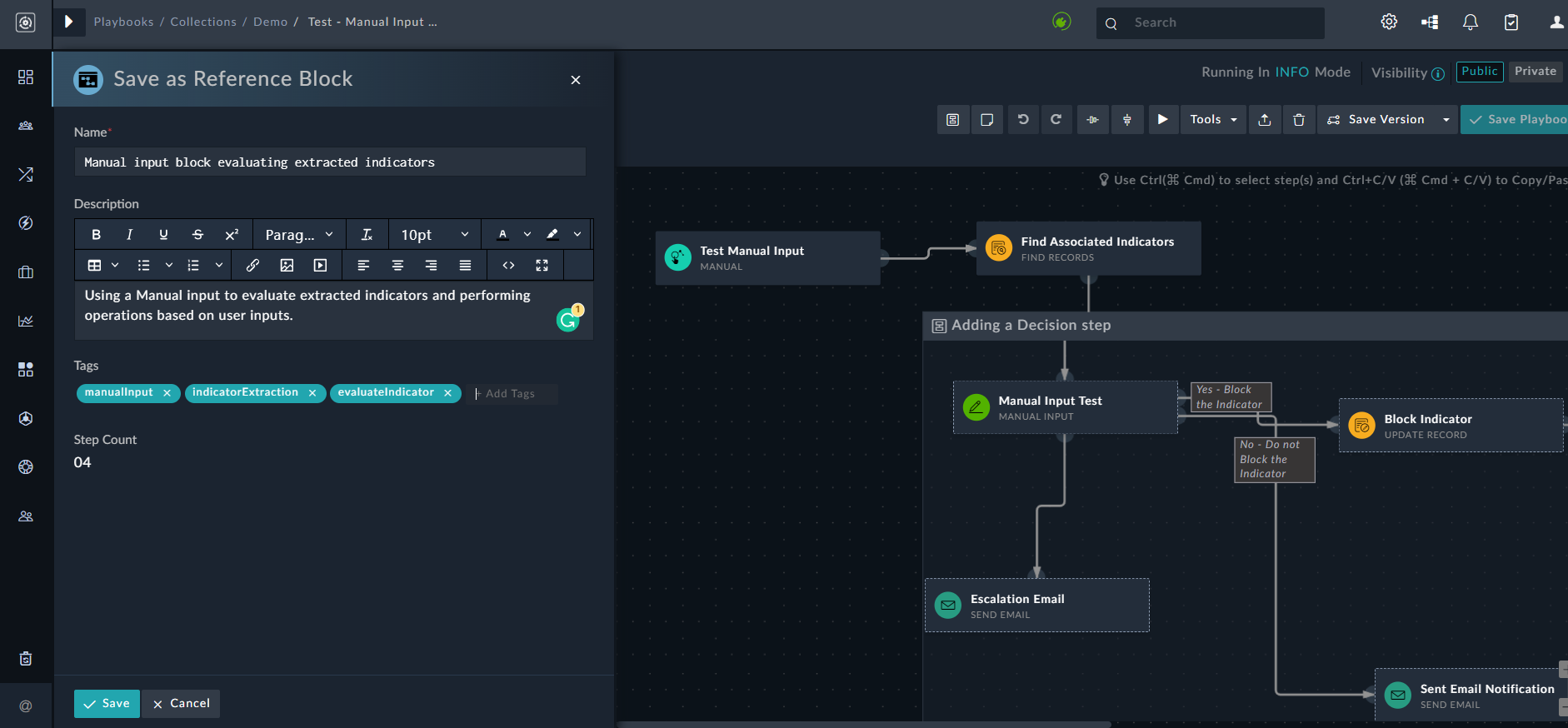Open the Tools dropdown menu

click(x=1212, y=120)
